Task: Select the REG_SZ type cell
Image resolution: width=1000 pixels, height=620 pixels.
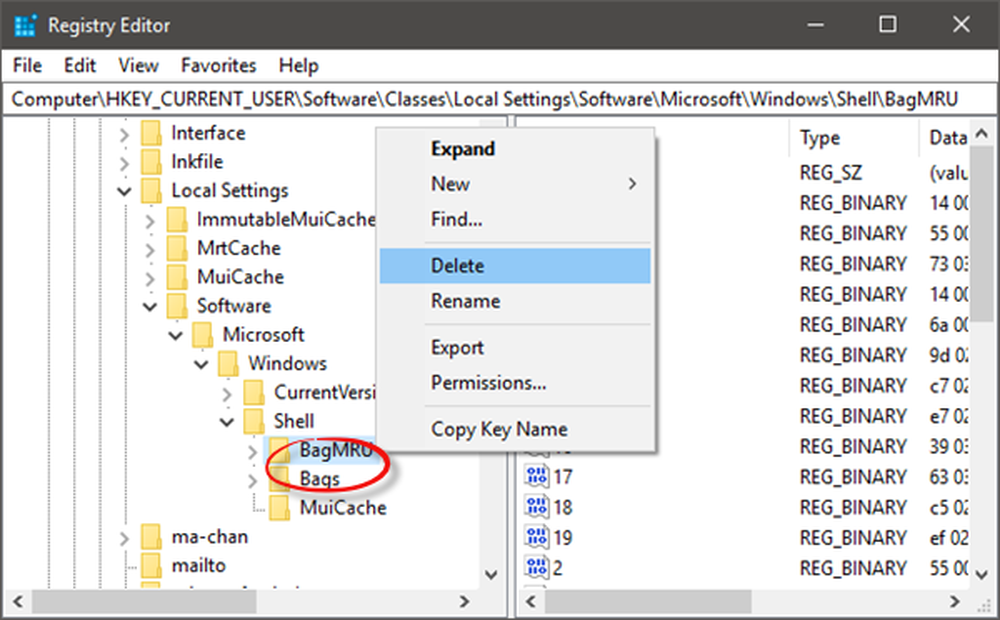Action: click(831, 173)
